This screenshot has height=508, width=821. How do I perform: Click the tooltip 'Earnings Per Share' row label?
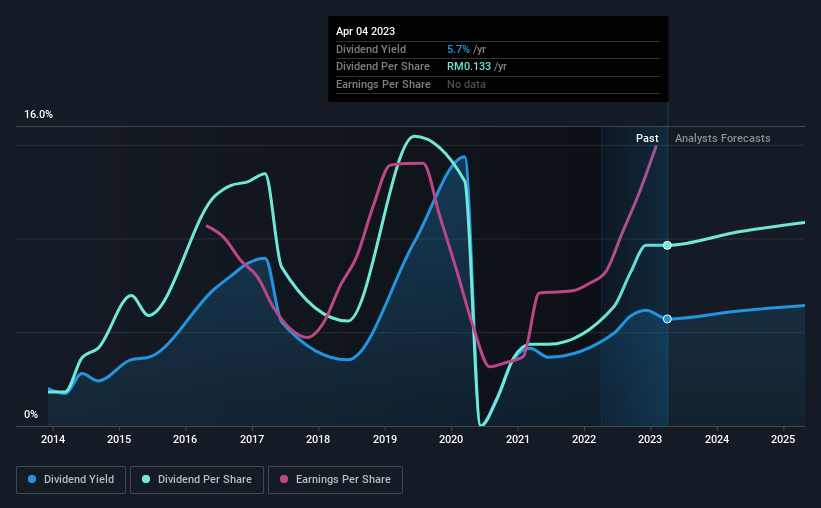(x=383, y=84)
